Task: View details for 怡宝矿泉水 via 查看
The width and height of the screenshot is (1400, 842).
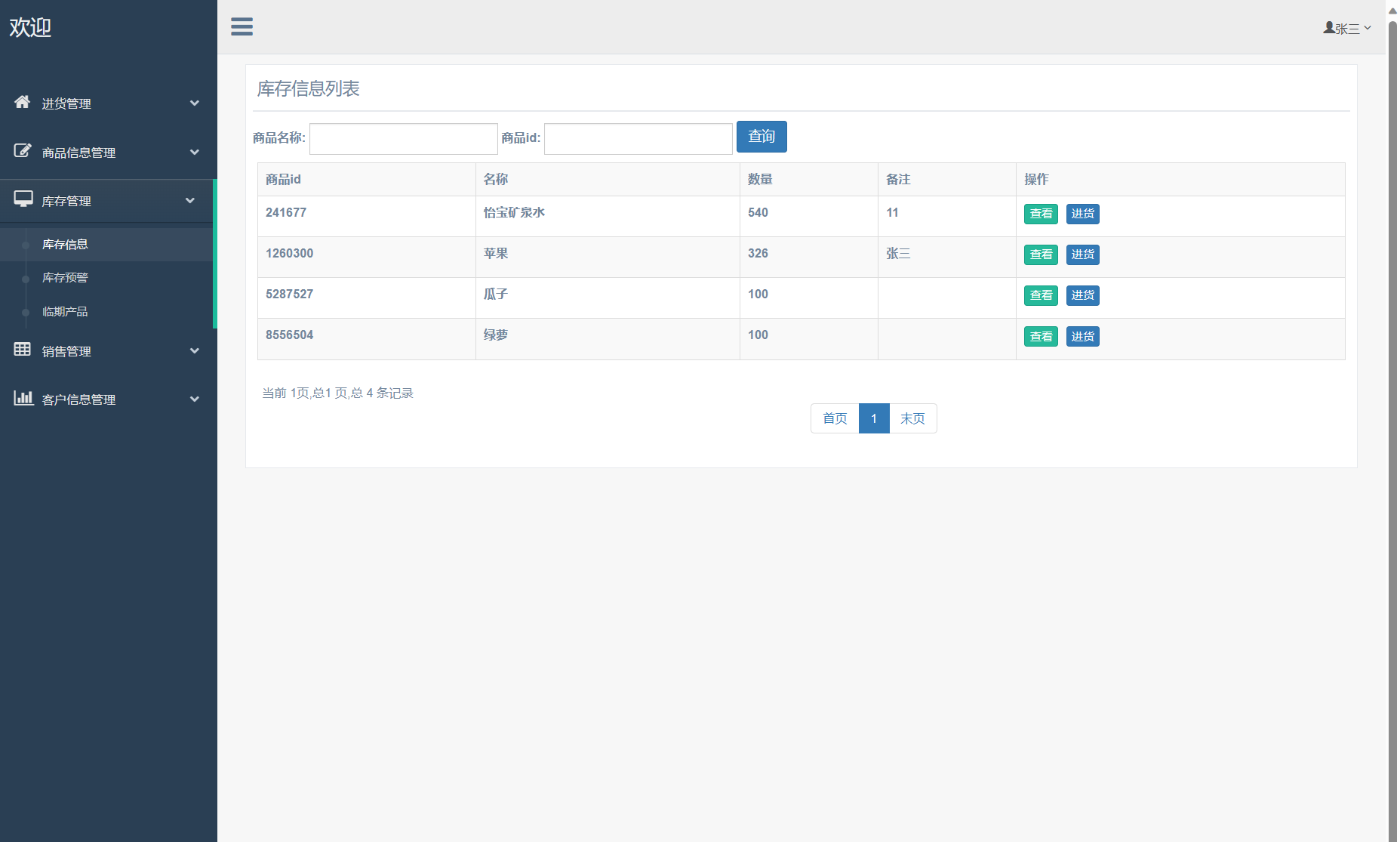Action: [x=1041, y=214]
